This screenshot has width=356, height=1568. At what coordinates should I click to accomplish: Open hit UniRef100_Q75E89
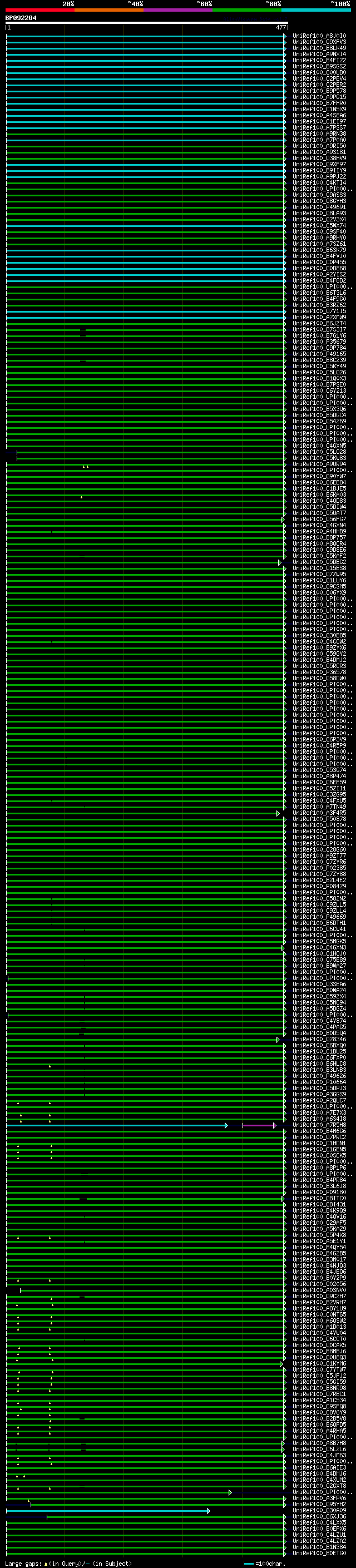point(319,960)
